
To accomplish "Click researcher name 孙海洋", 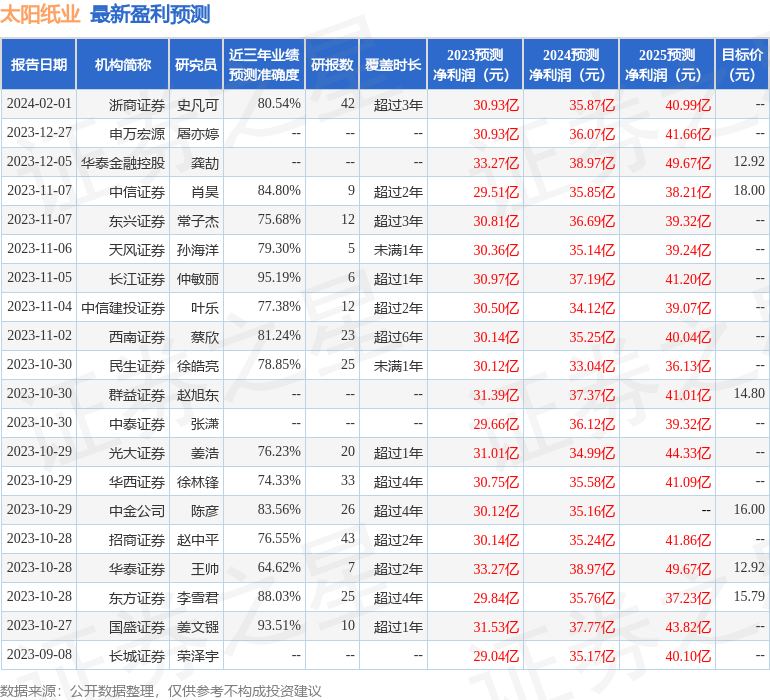I will (x=198, y=250).
